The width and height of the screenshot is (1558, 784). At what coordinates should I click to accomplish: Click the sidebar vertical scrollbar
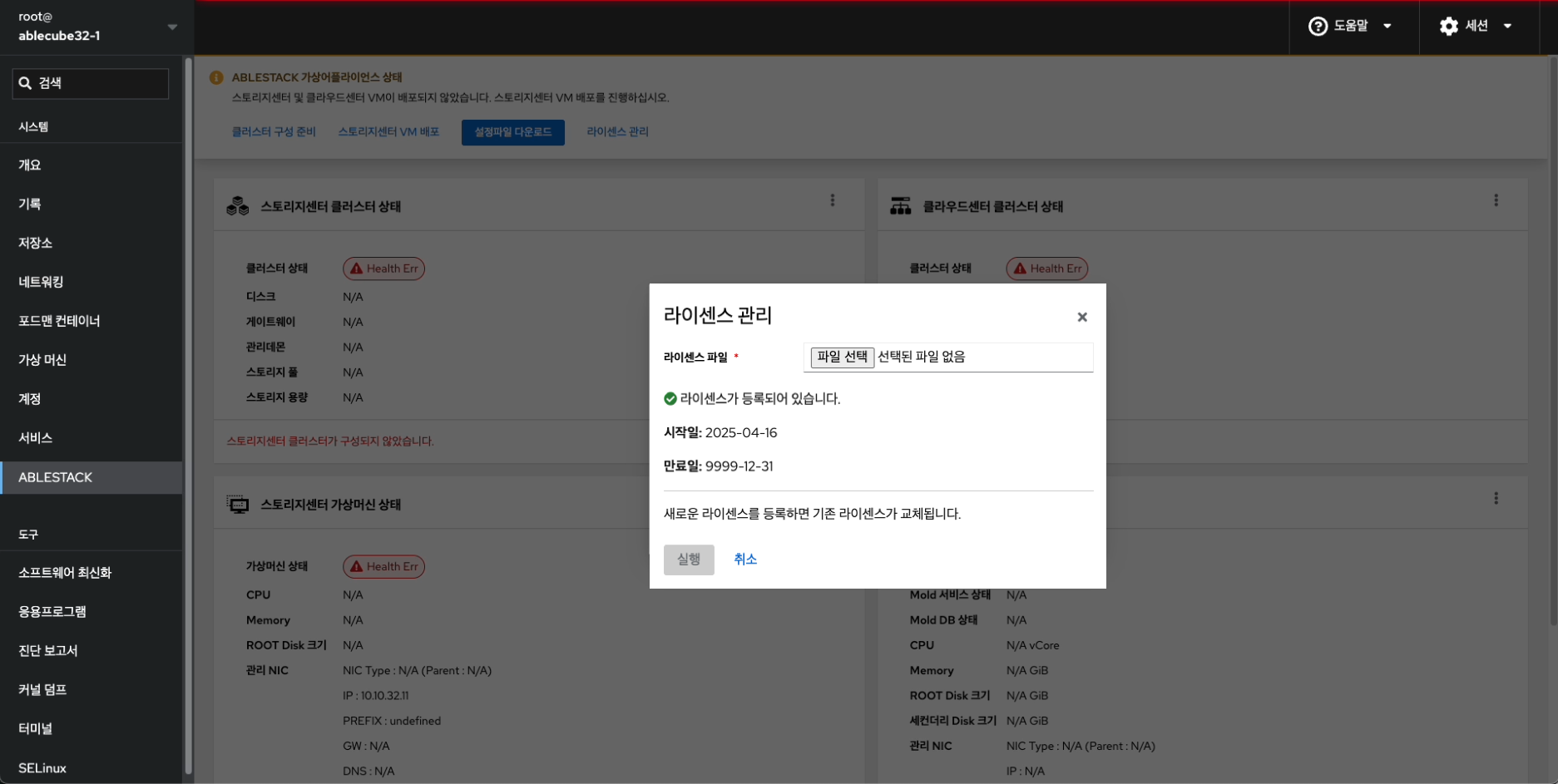[188, 416]
